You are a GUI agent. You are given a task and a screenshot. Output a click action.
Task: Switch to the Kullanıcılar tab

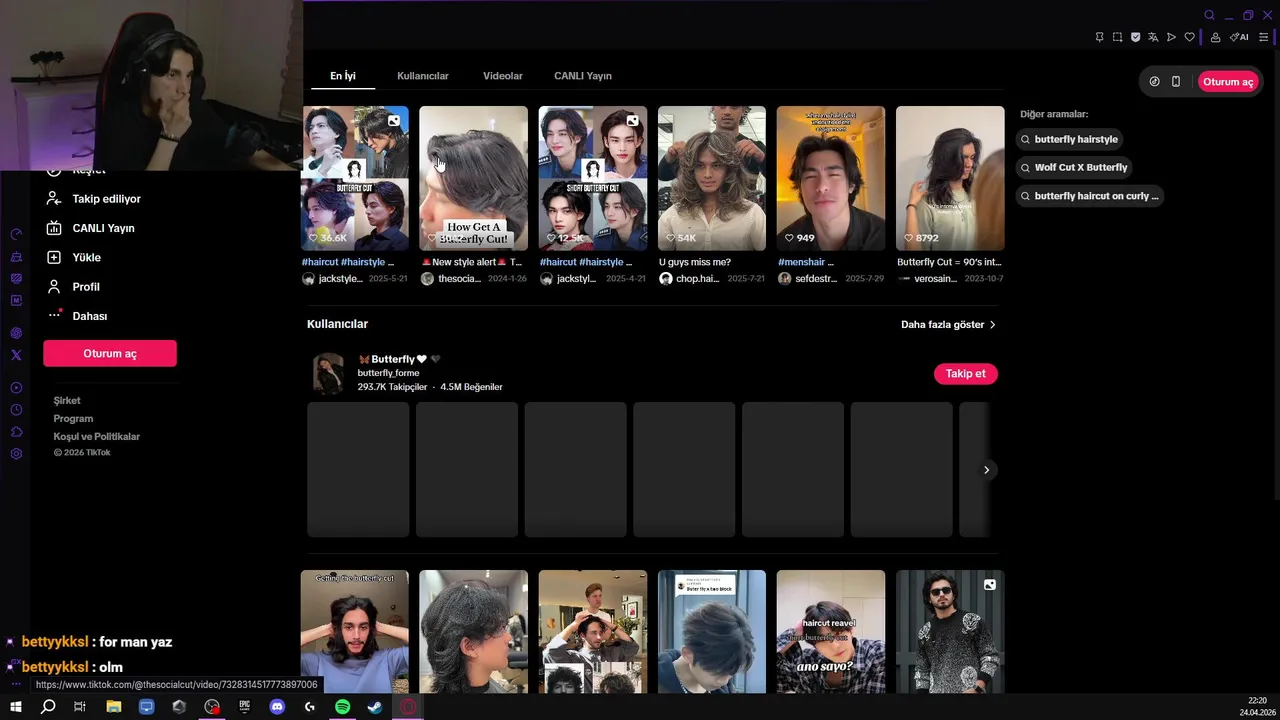(422, 76)
